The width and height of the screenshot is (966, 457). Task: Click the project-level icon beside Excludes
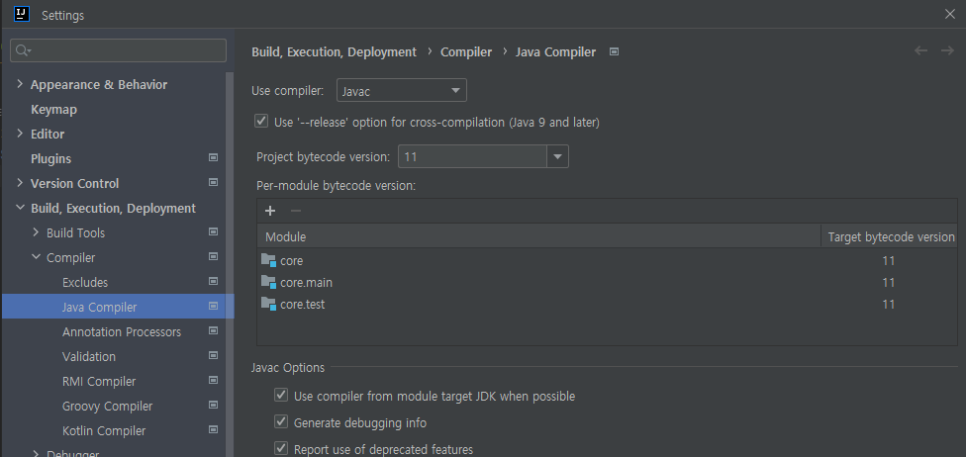point(213,281)
